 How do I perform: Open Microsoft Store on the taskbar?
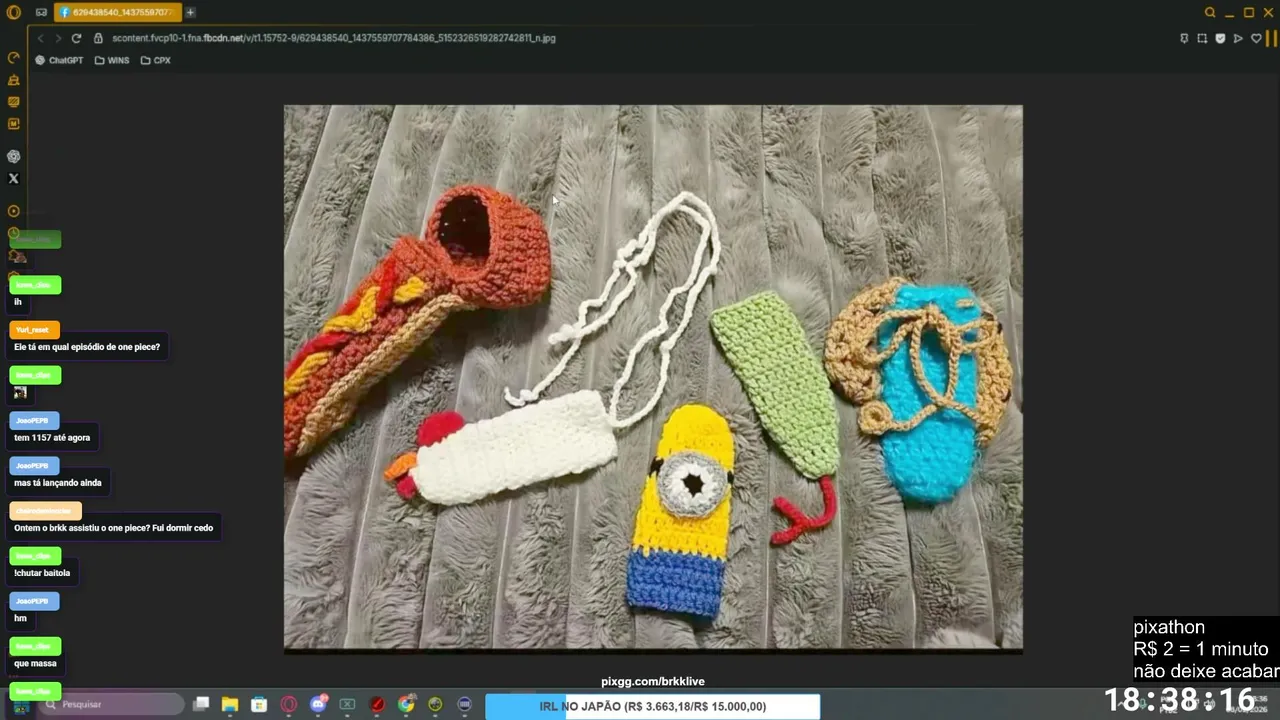259,704
